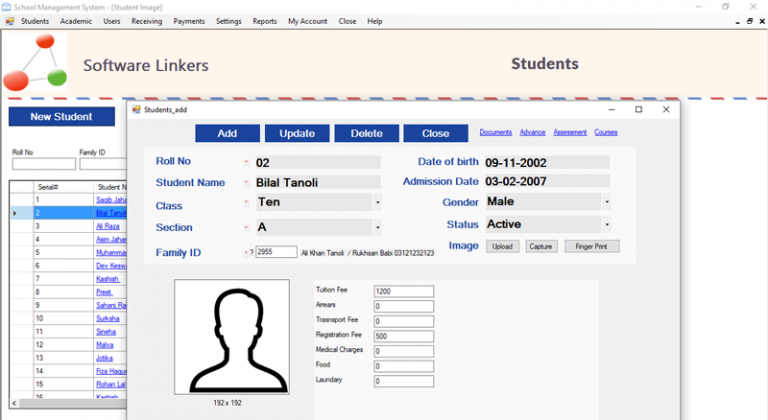Open the Academic menu

[75, 21]
